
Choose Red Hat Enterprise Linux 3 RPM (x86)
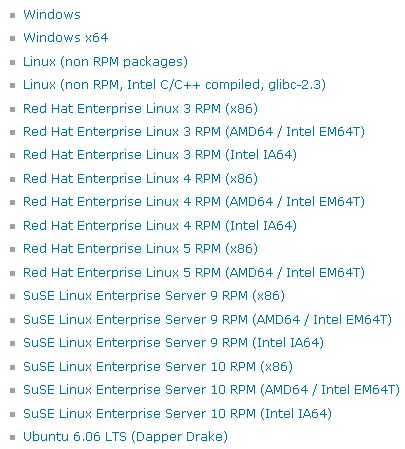point(140,109)
